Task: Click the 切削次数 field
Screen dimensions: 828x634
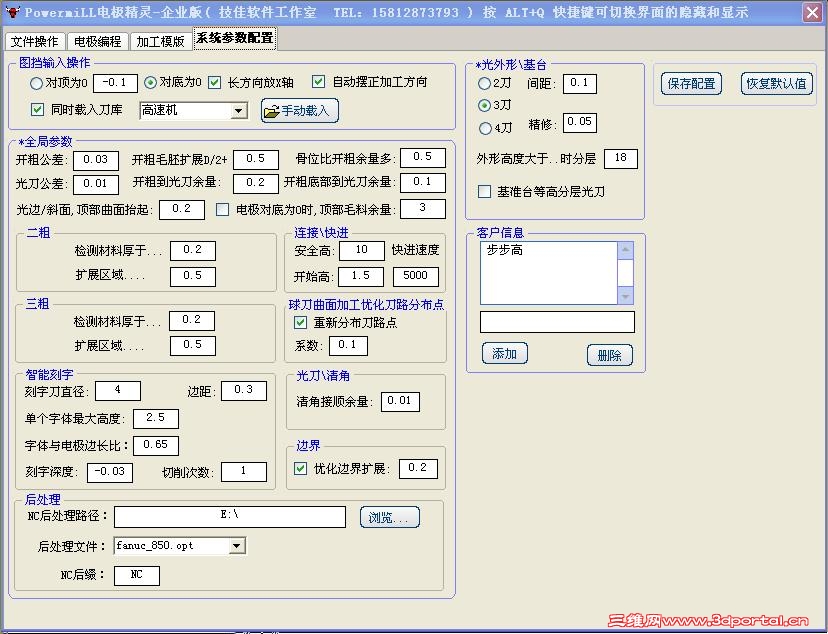Action: [243, 471]
